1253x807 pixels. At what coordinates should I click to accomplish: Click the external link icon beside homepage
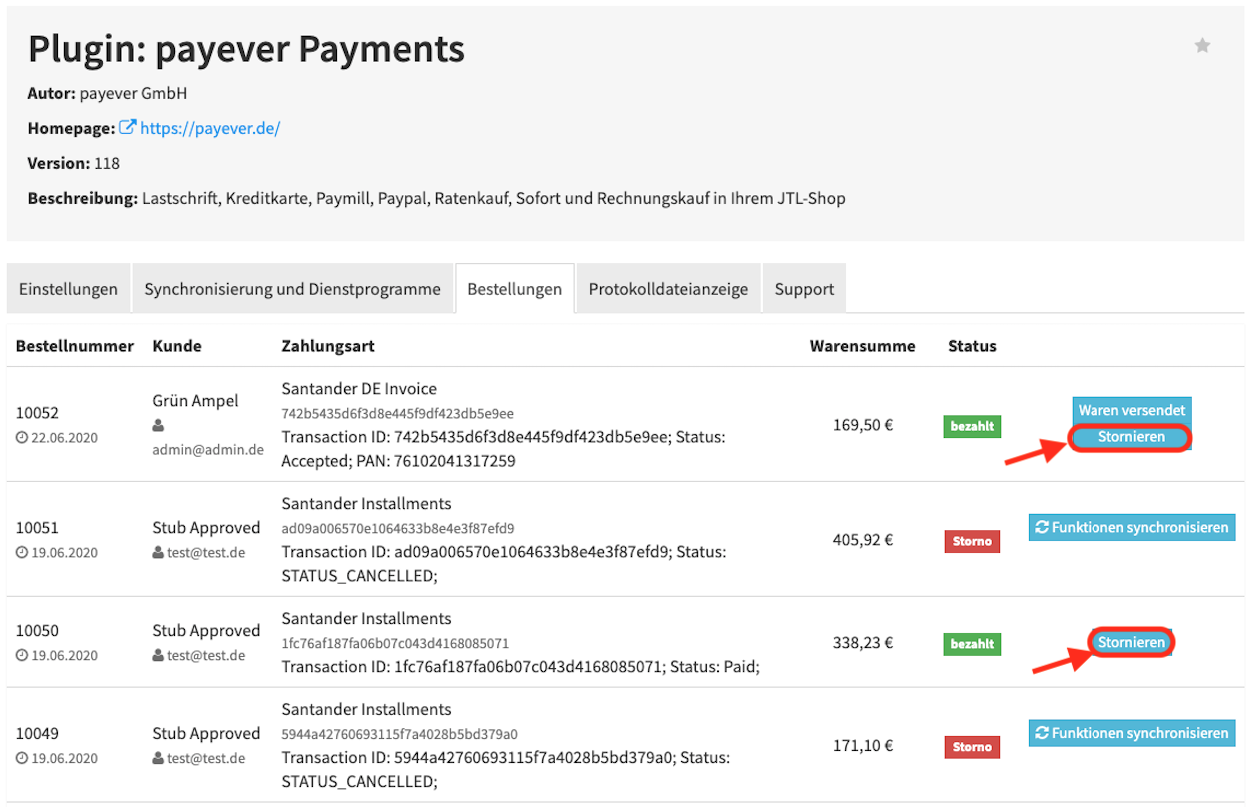127,128
